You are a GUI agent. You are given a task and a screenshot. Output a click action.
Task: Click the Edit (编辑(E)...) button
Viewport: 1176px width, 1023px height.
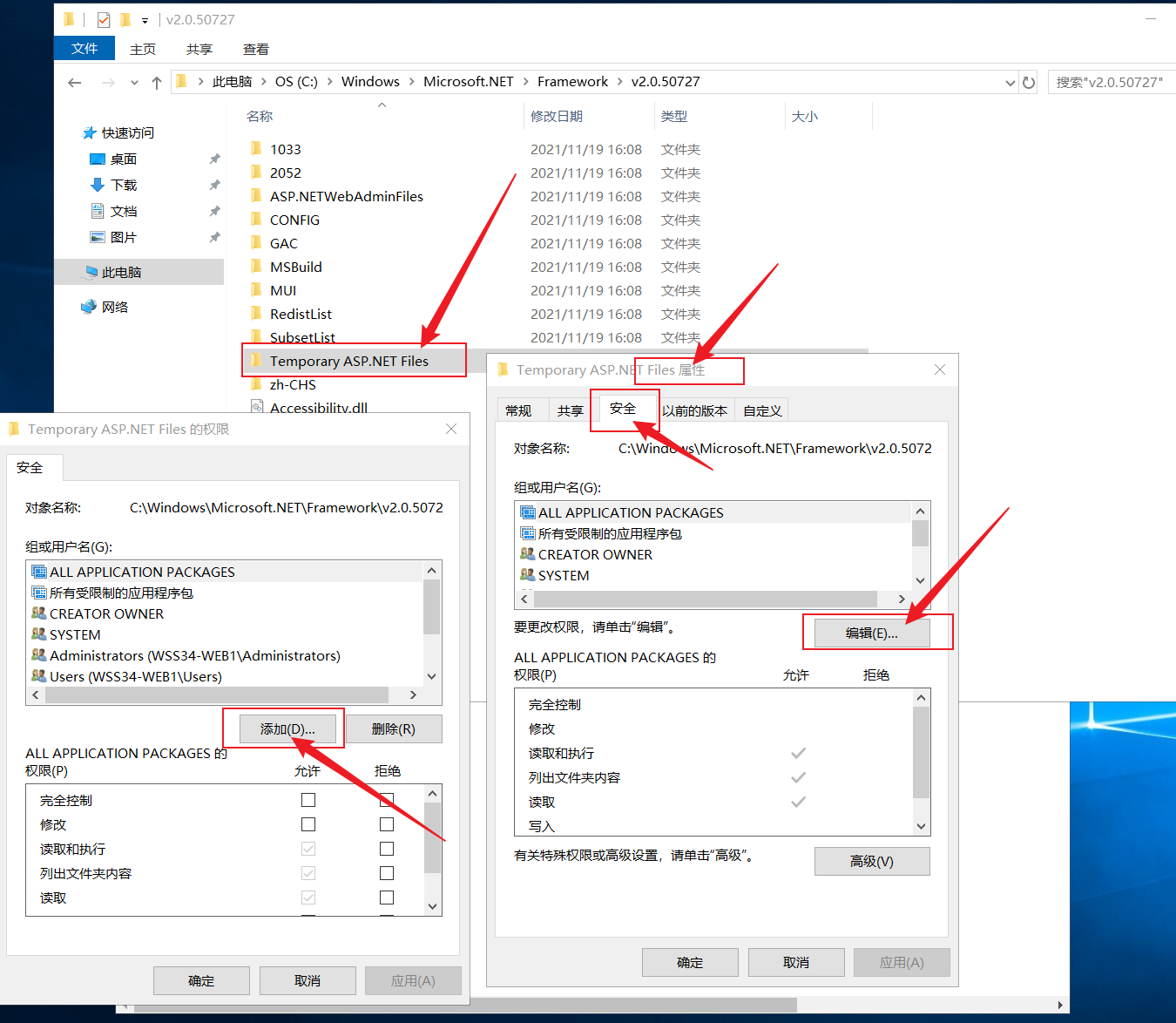click(872, 633)
